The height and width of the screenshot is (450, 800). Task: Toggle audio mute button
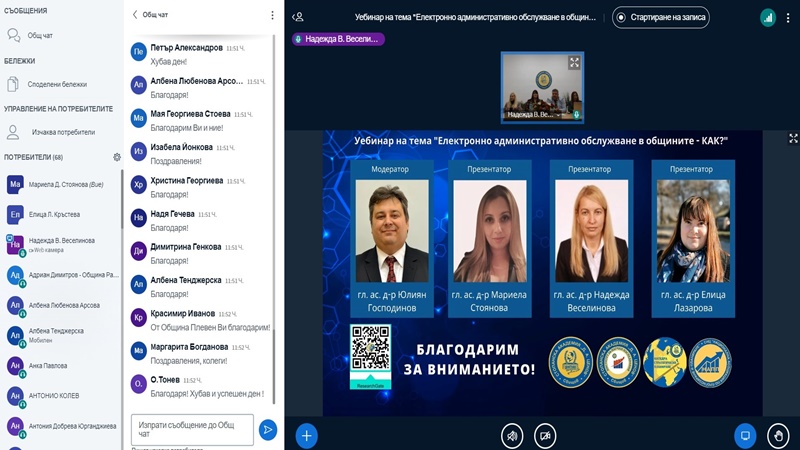tap(512, 436)
